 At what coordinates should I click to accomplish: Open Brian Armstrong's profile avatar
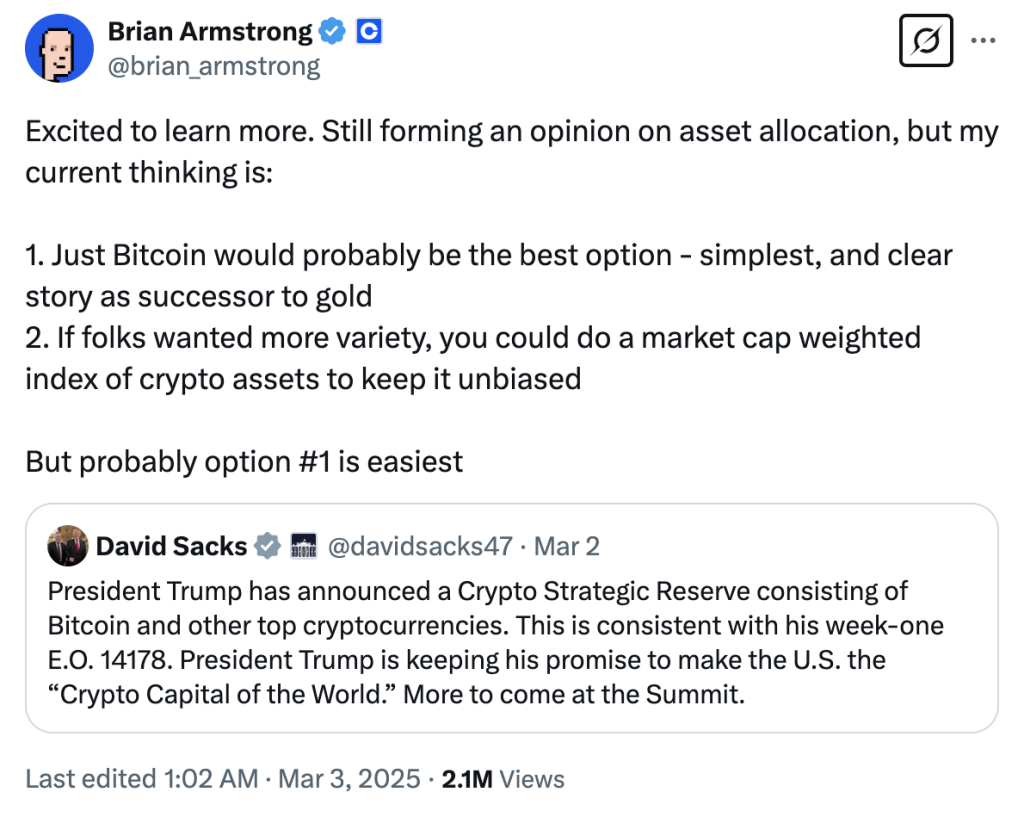coord(59,48)
